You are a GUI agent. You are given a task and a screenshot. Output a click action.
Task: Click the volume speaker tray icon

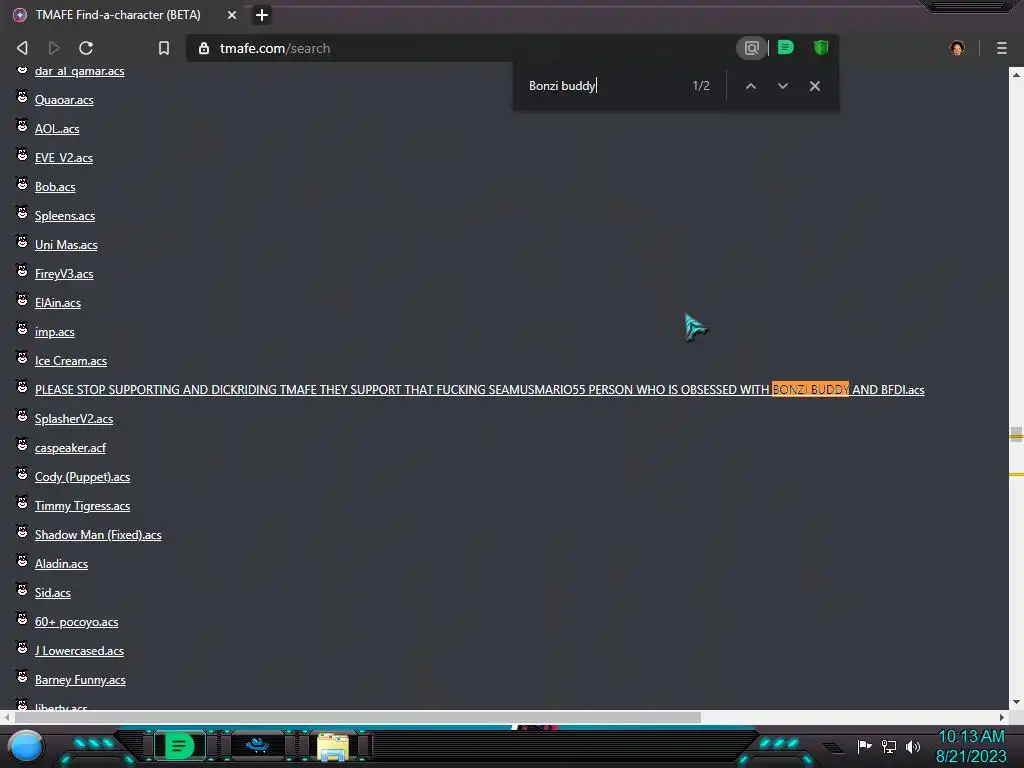(x=912, y=746)
